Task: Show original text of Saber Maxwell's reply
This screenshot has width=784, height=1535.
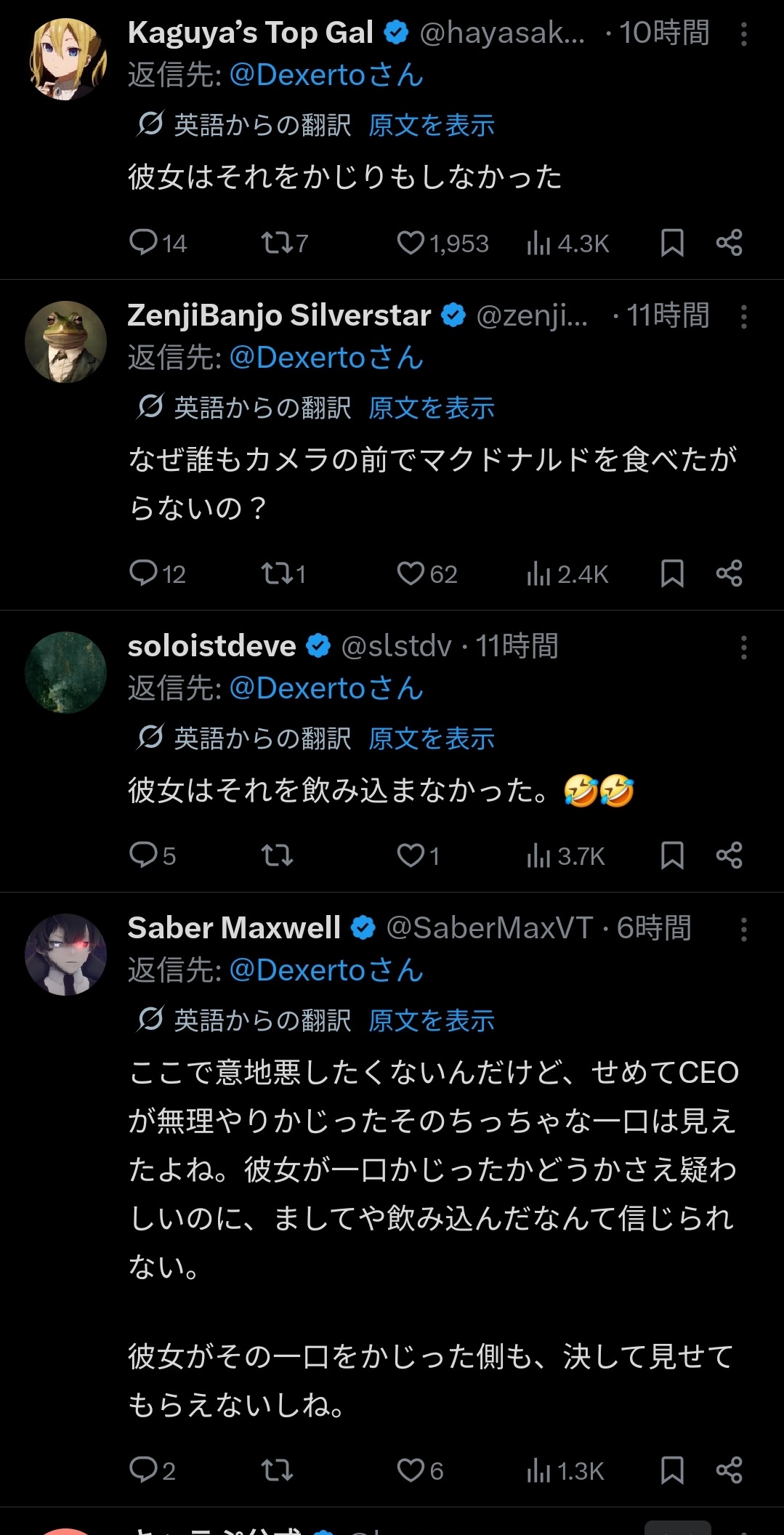Action: 432,1020
